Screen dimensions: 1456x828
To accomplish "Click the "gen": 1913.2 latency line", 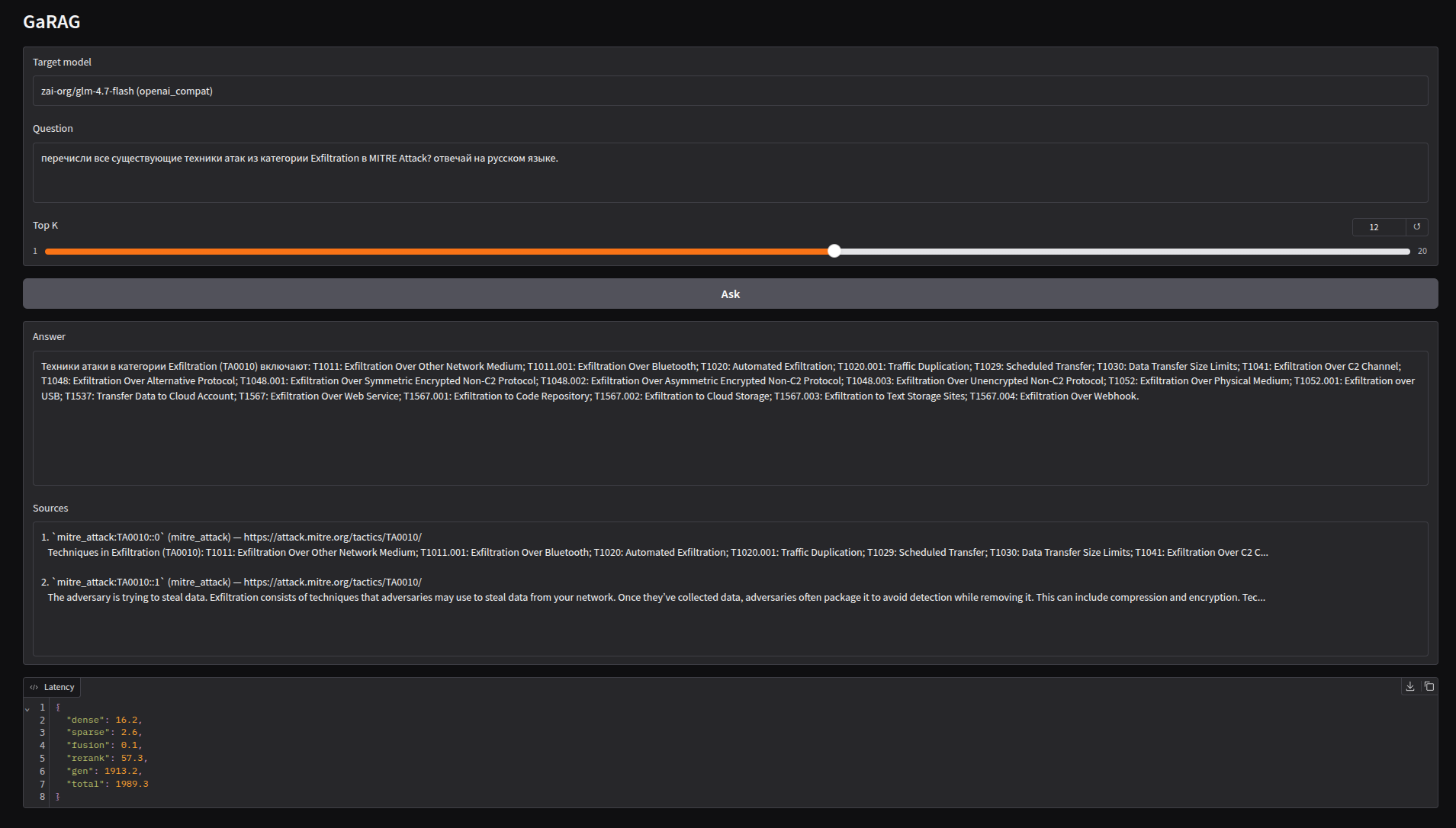I will point(104,772).
